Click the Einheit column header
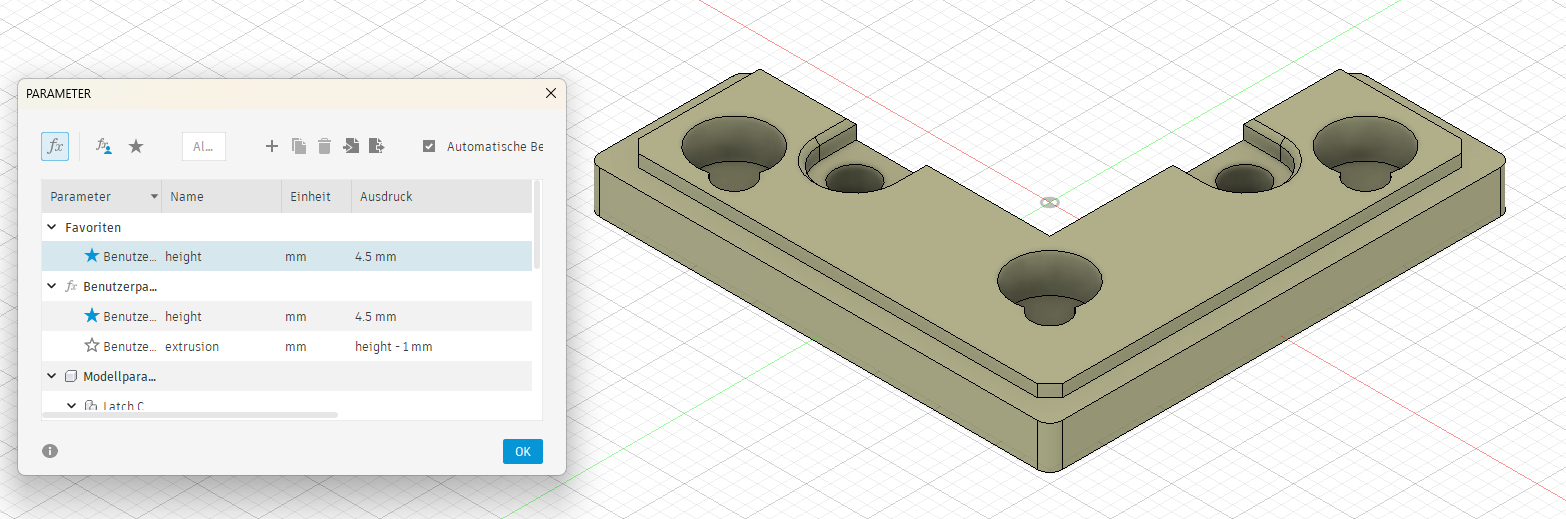Image resolution: width=1566 pixels, height=519 pixels. pyautogui.click(x=316, y=196)
